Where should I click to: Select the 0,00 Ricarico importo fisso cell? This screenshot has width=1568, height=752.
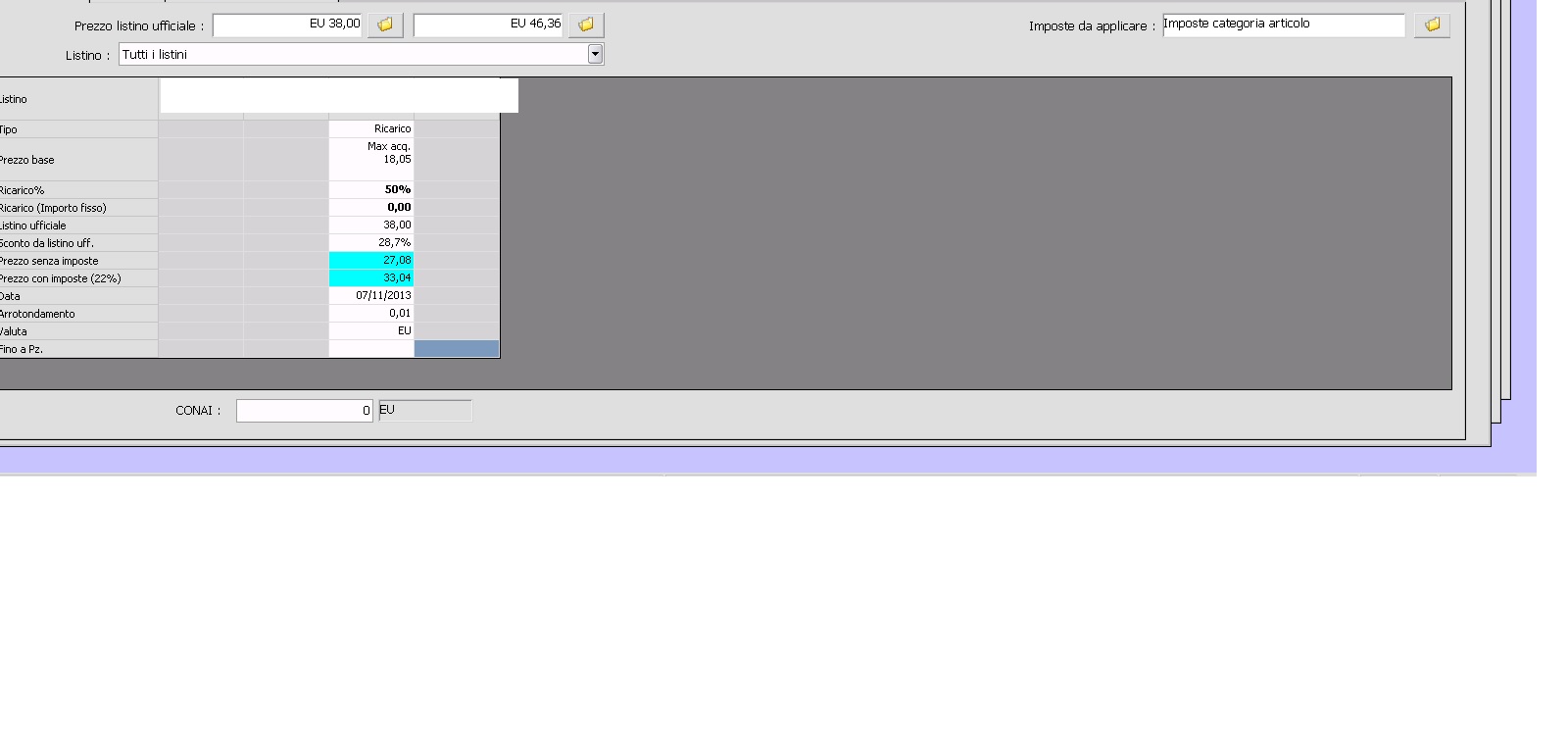click(371, 208)
